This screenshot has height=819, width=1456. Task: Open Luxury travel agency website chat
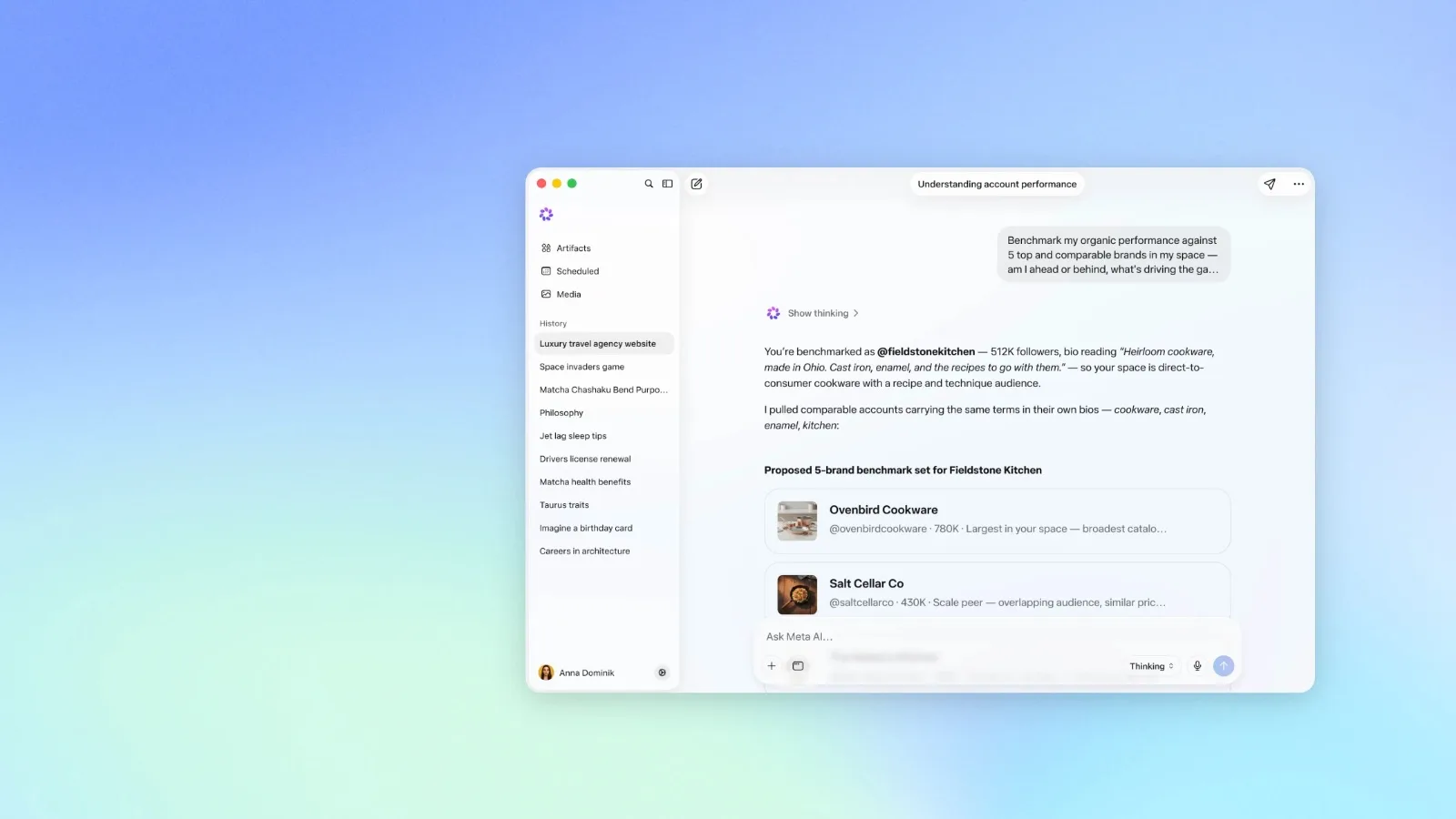pos(604,344)
